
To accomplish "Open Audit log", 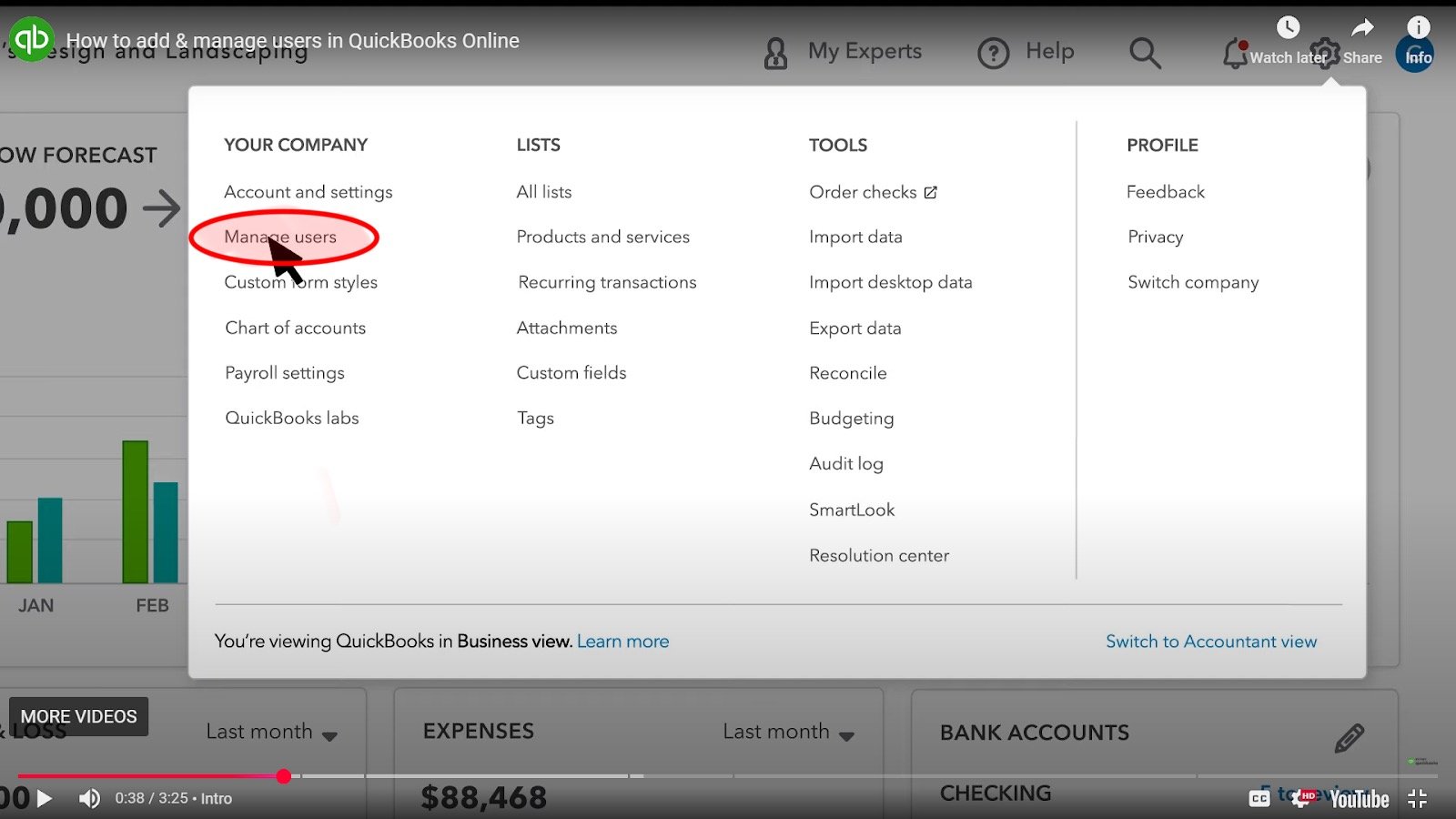I will click(846, 464).
